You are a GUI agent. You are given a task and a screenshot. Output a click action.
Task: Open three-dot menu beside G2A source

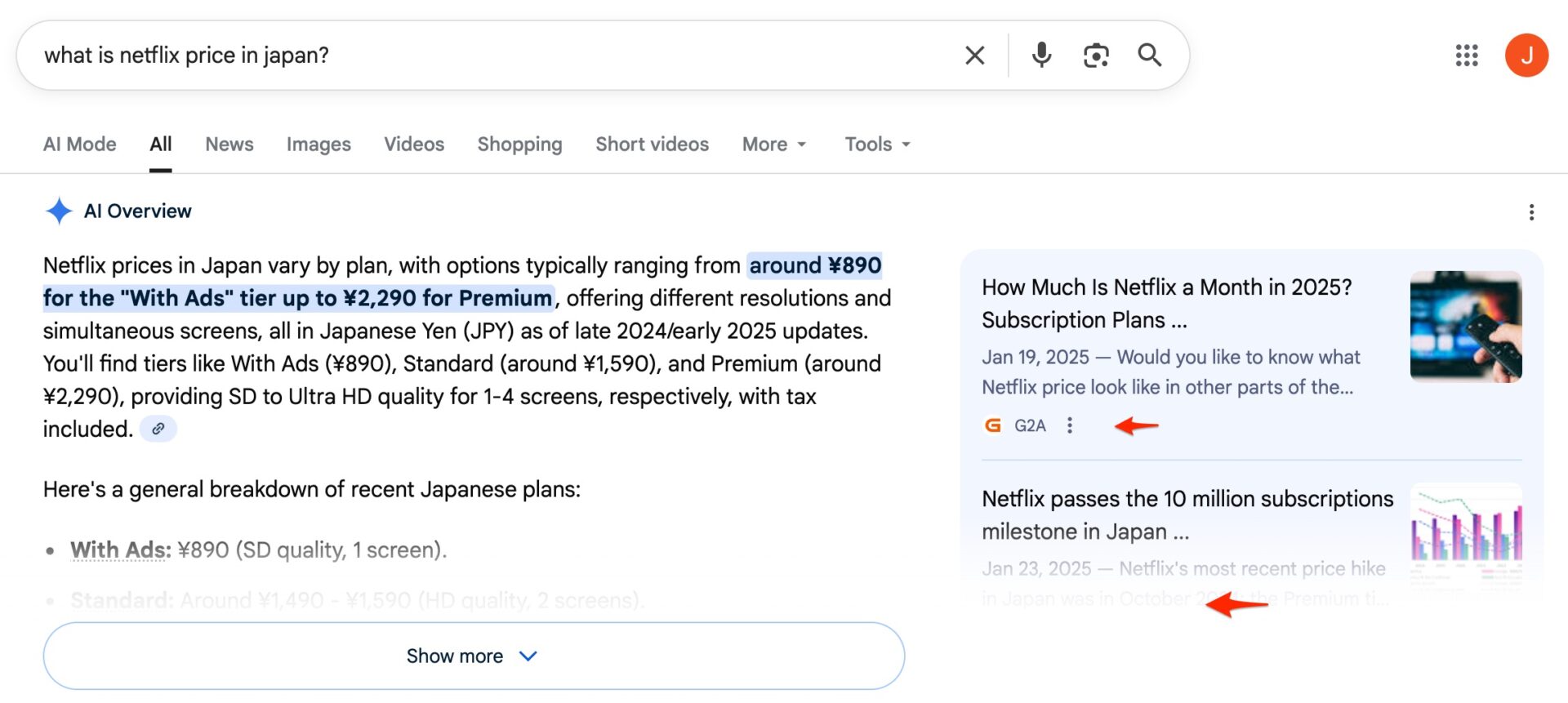(1070, 425)
